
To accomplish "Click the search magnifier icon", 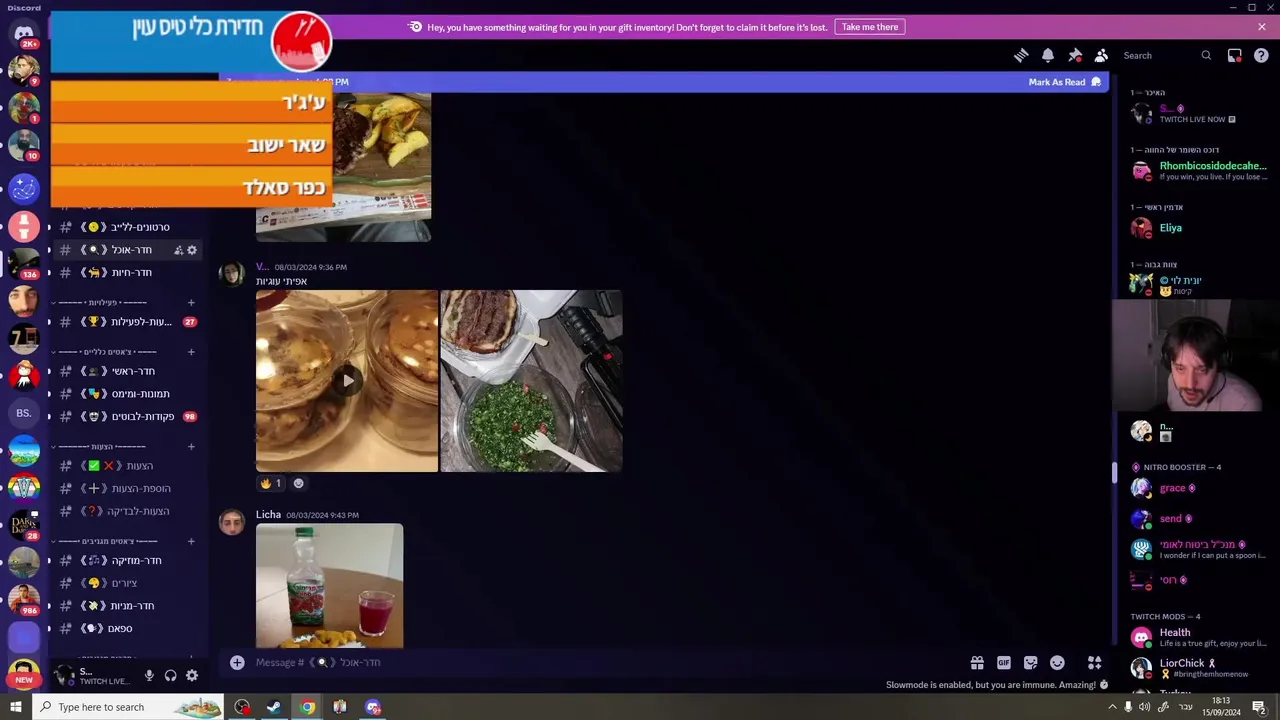I will coord(1206,56).
